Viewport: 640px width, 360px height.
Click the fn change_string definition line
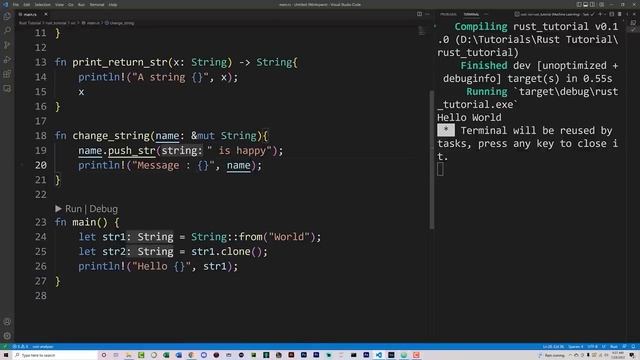click(161, 136)
